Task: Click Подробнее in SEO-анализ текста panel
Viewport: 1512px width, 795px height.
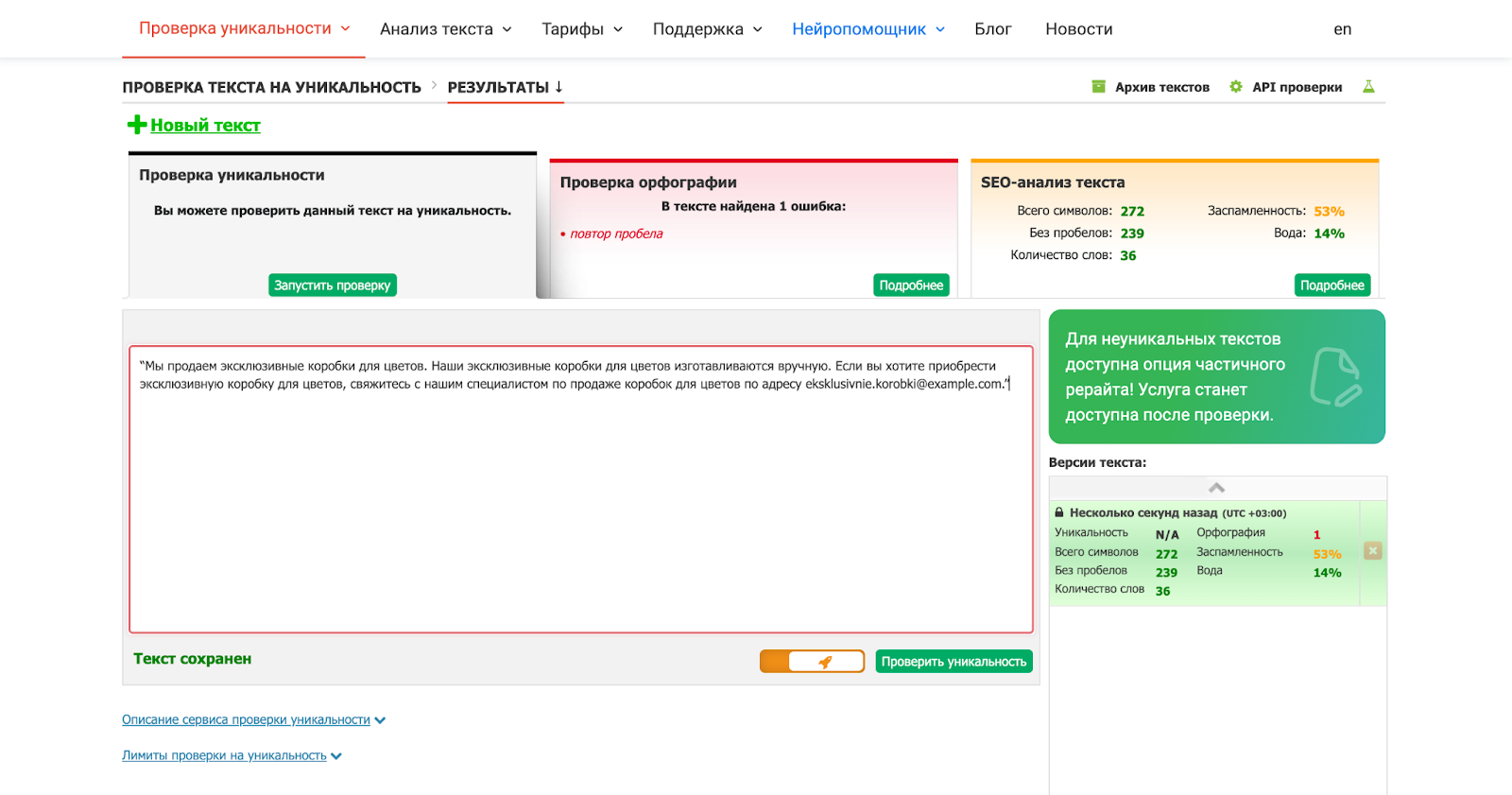Action: tap(1332, 285)
